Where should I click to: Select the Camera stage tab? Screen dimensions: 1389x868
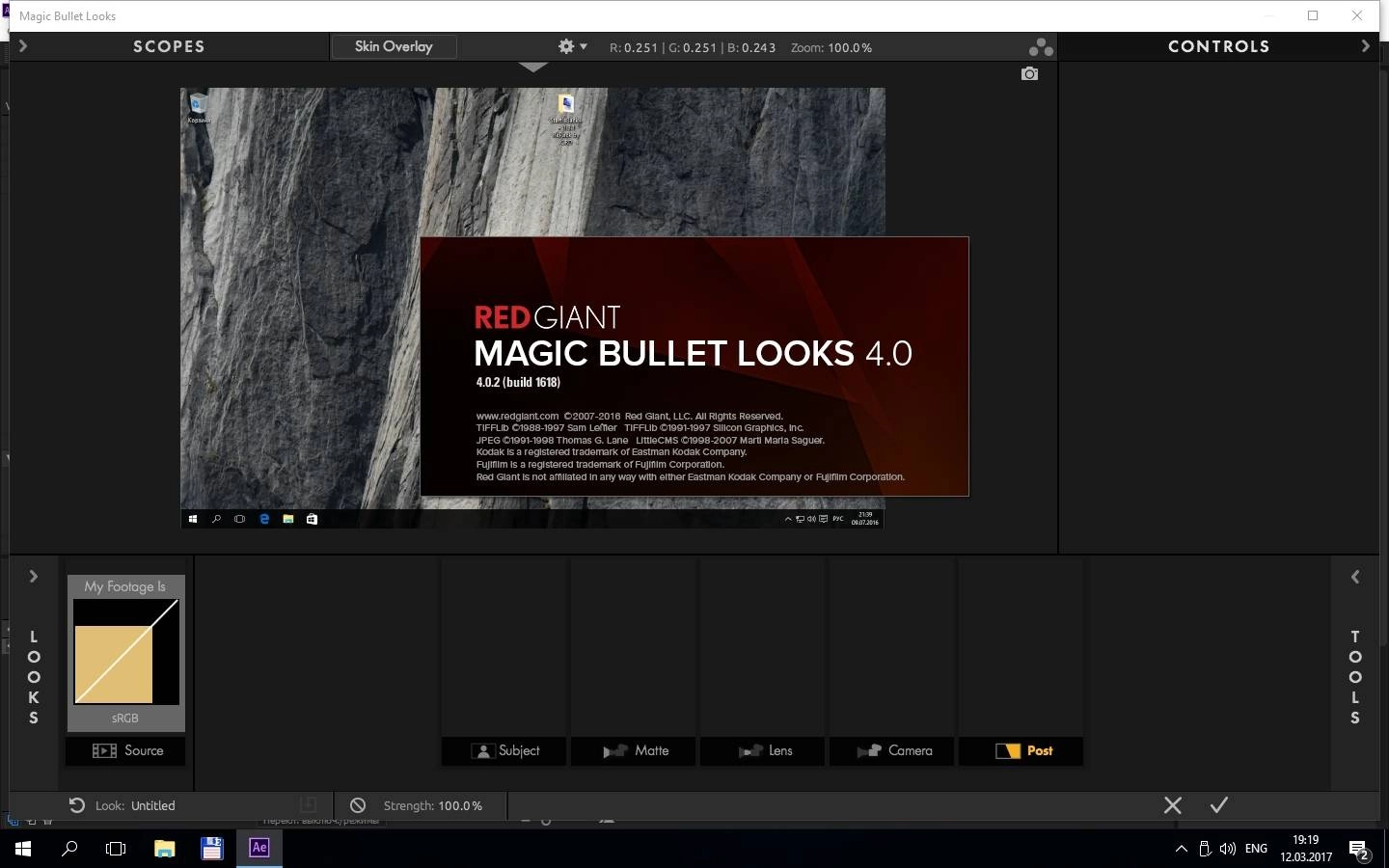point(891,750)
